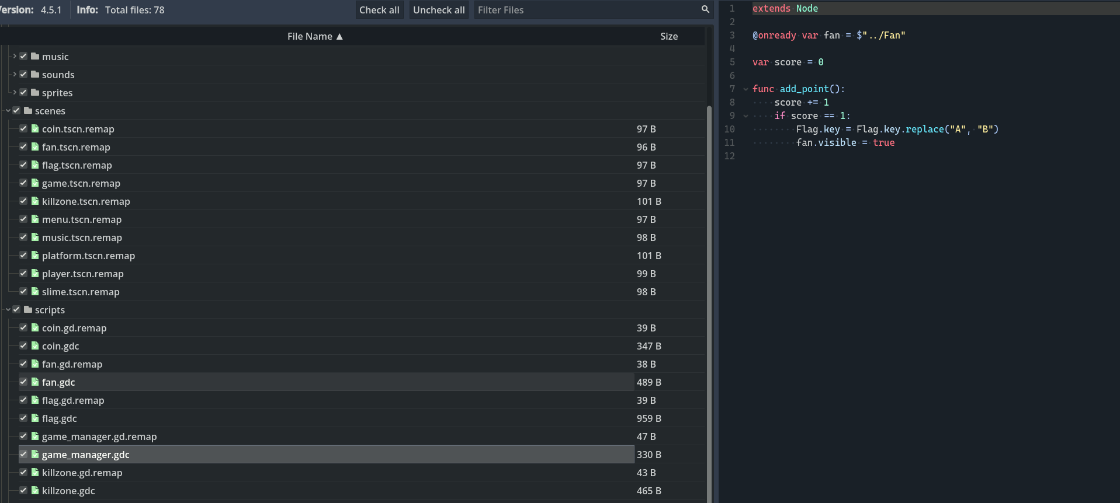Viewport: 1120px width, 503px height.
Task: Uncheck the sounds folder checkbox
Action: pyautogui.click(x=23, y=75)
